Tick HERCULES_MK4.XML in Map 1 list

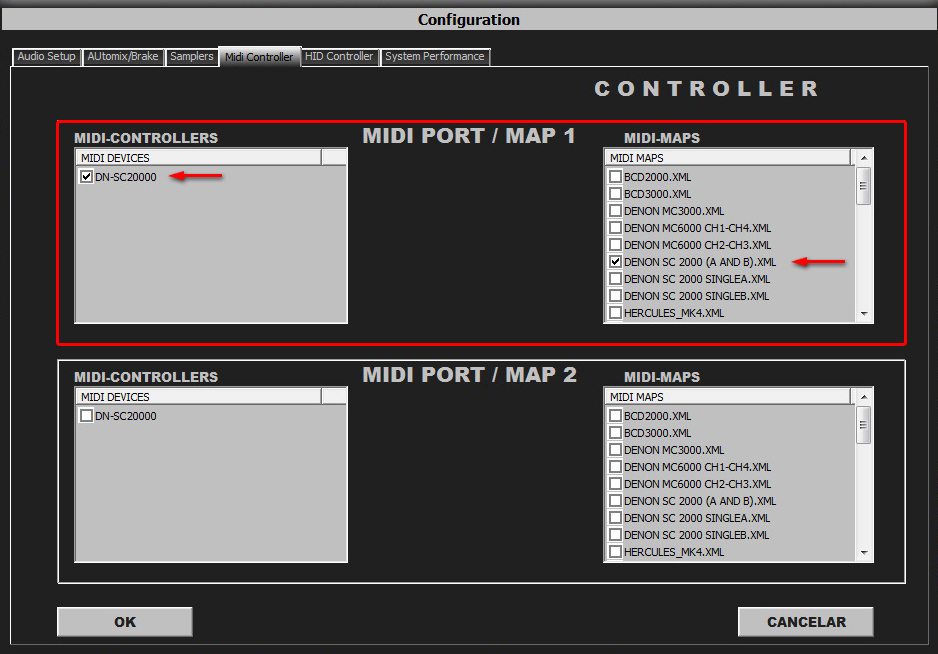coord(616,313)
